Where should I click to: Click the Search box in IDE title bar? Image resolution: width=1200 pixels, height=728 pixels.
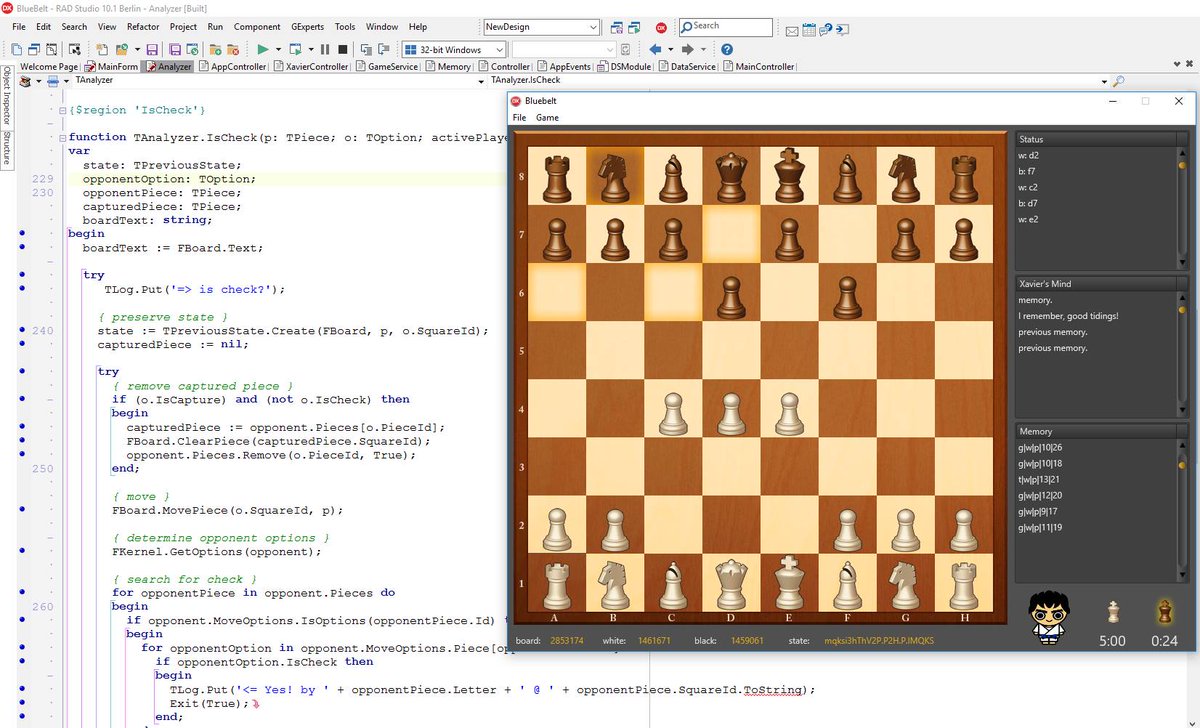click(725, 27)
